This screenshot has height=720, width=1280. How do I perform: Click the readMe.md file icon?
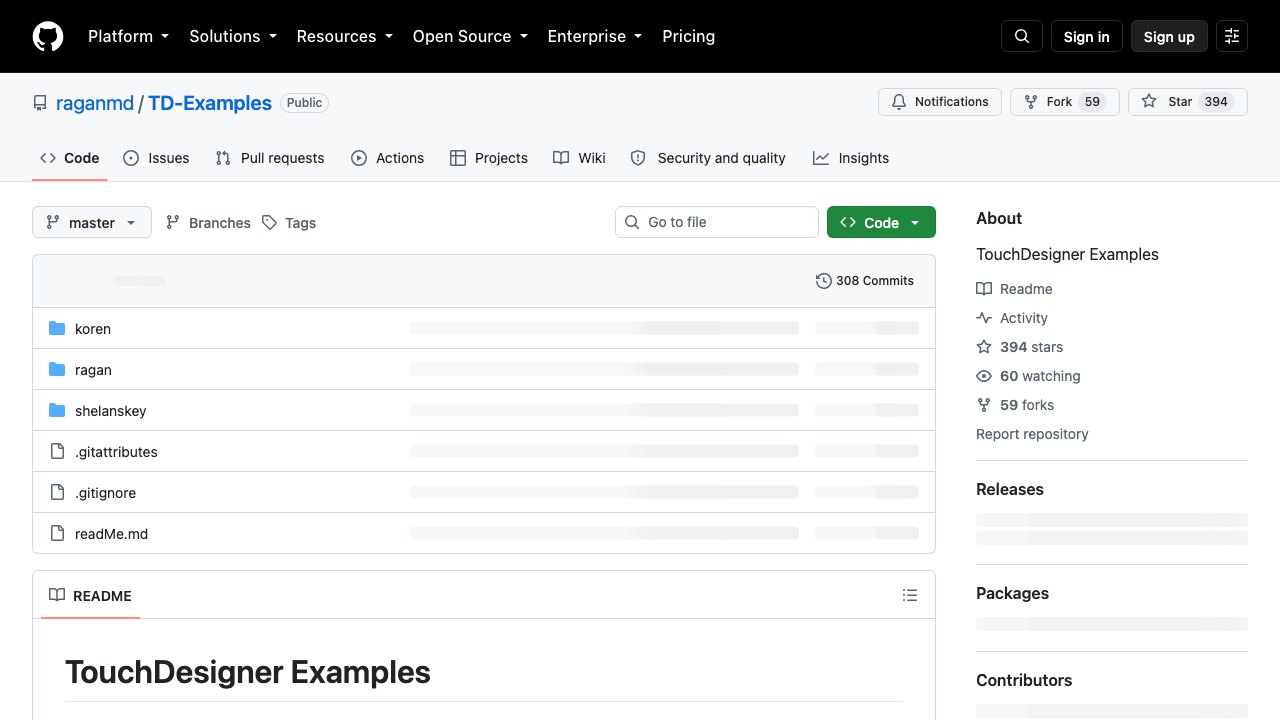coord(57,534)
